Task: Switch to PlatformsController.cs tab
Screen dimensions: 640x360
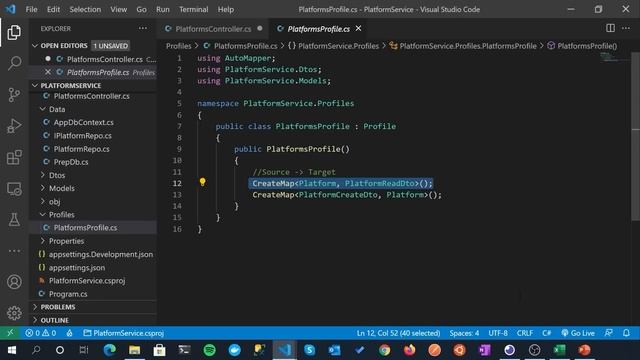Action: (x=213, y=29)
